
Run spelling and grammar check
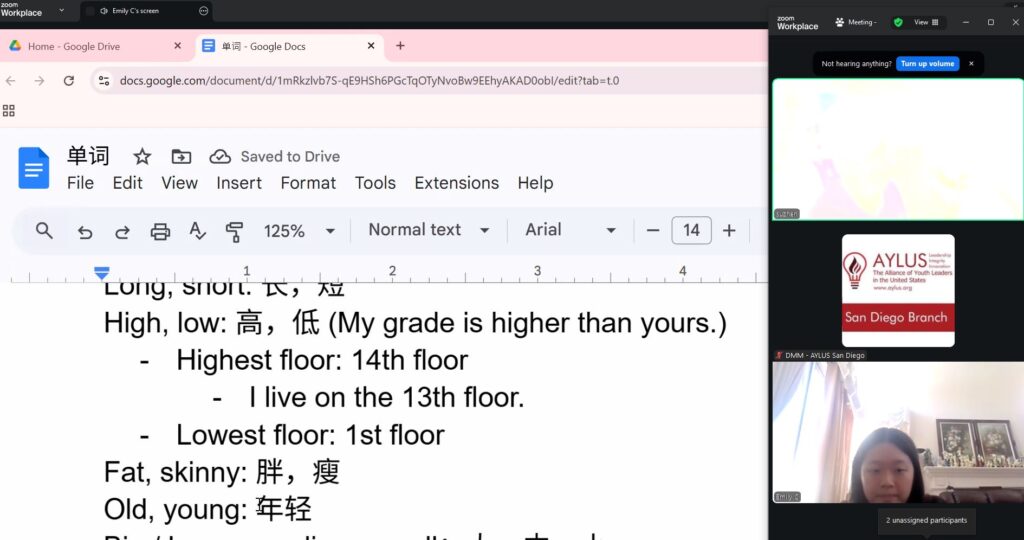pos(198,231)
